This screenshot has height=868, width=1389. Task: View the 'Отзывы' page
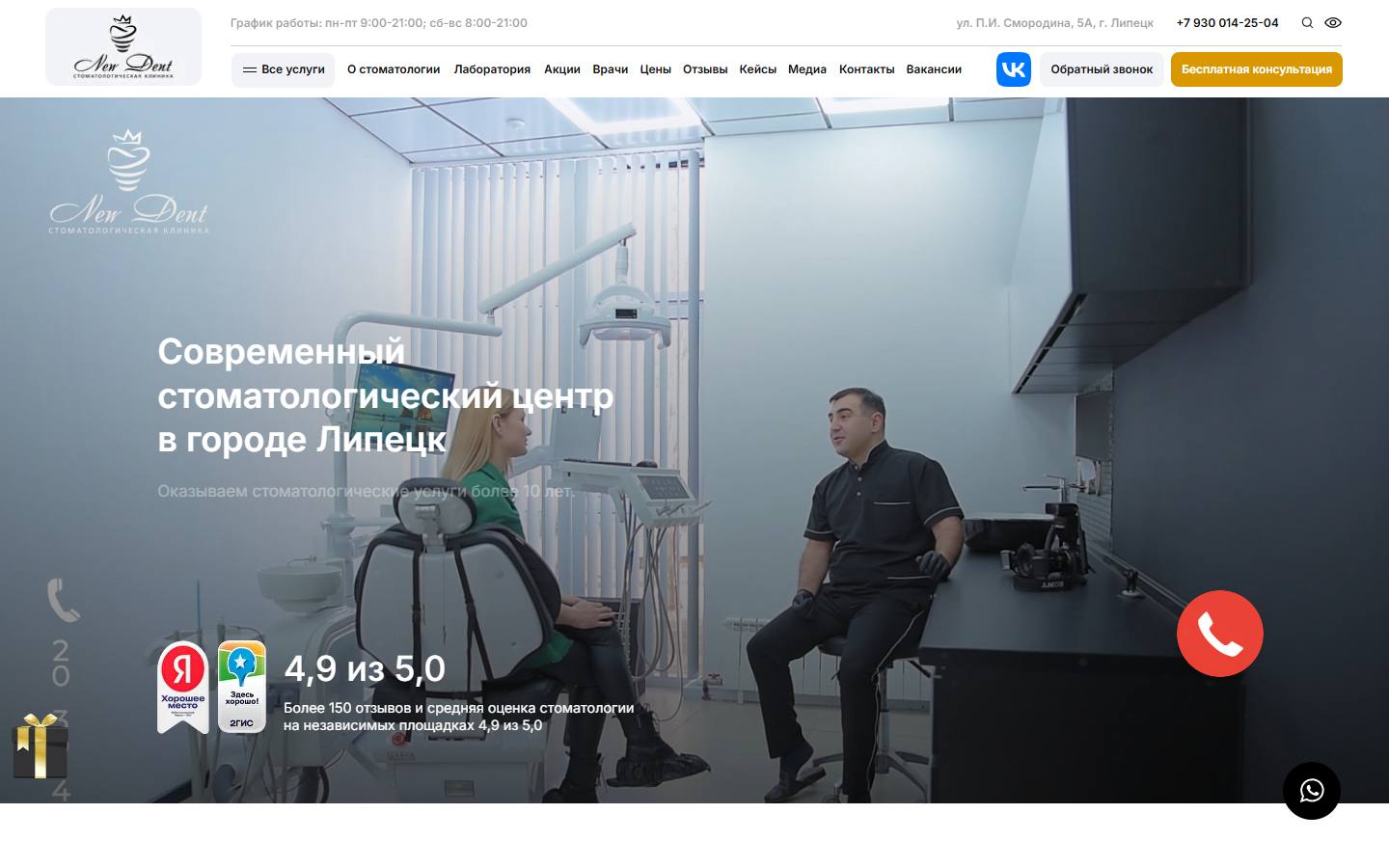click(705, 69)
